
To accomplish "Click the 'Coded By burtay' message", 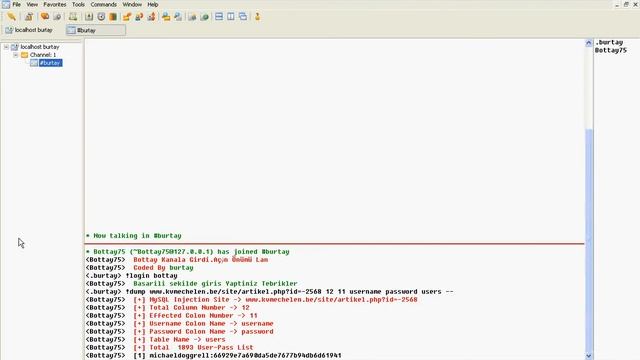I will (x=140, y=268).
